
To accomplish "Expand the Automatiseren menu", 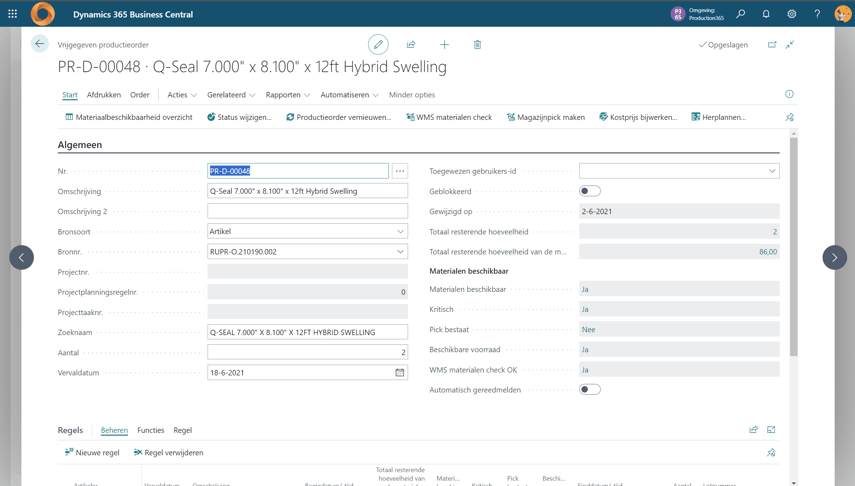I will click(x=349, y=95).
